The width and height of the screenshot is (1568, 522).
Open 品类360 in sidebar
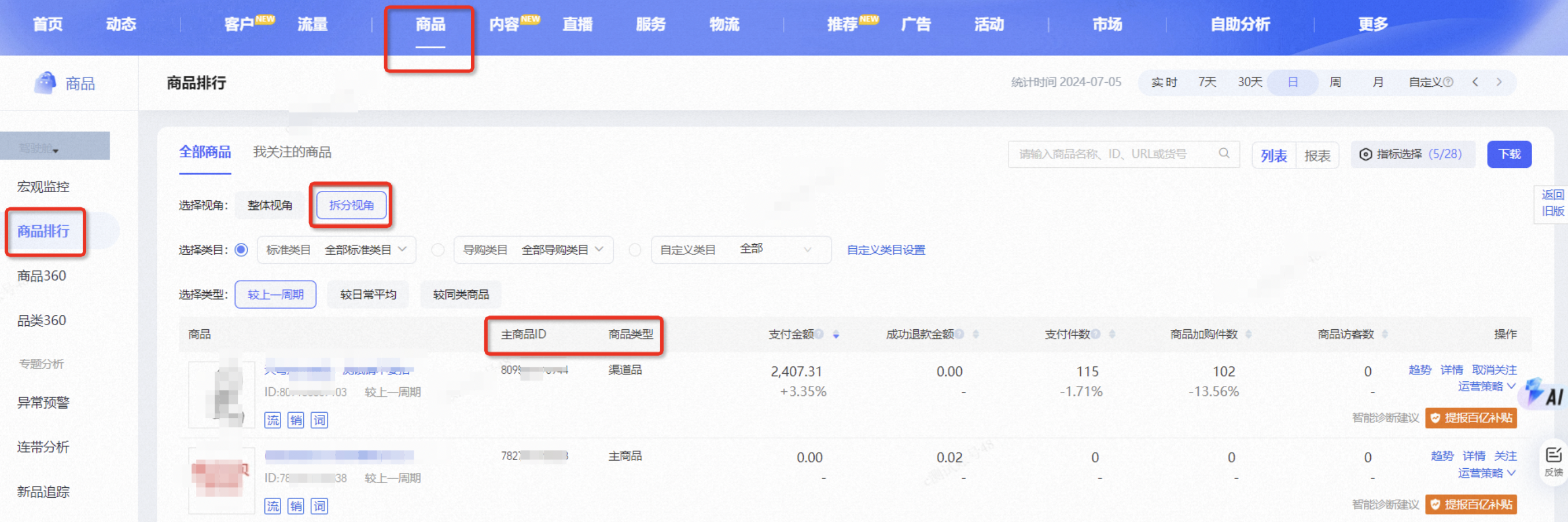point(42,321)
